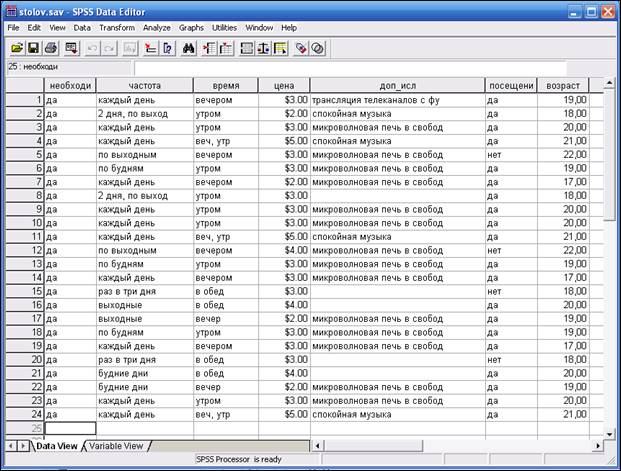Click the Open File toolbar icon
The height and width of the screenshot is (471, 621).
17,48
